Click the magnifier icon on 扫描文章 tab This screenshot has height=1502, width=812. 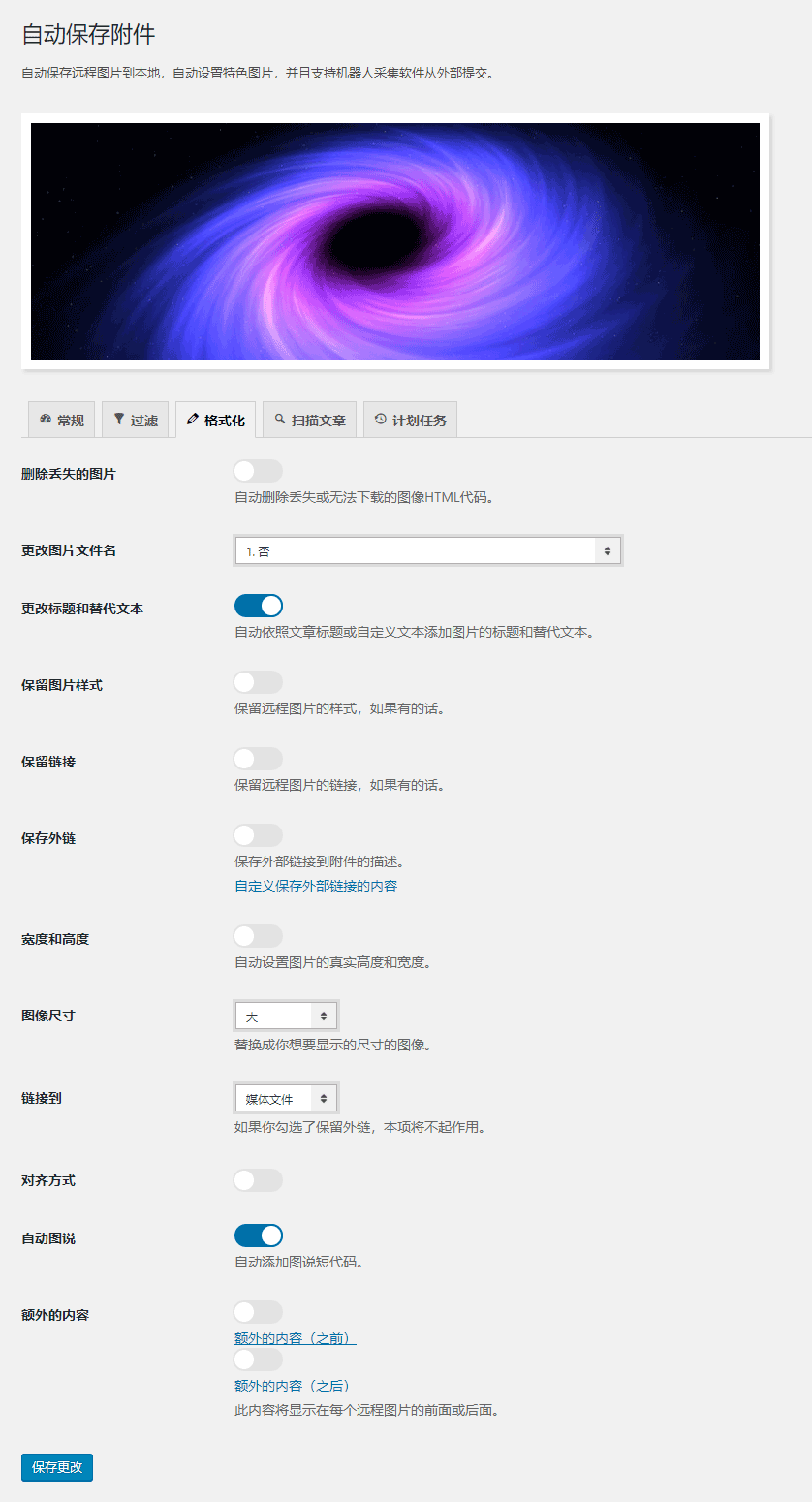[x=280, y=420]
